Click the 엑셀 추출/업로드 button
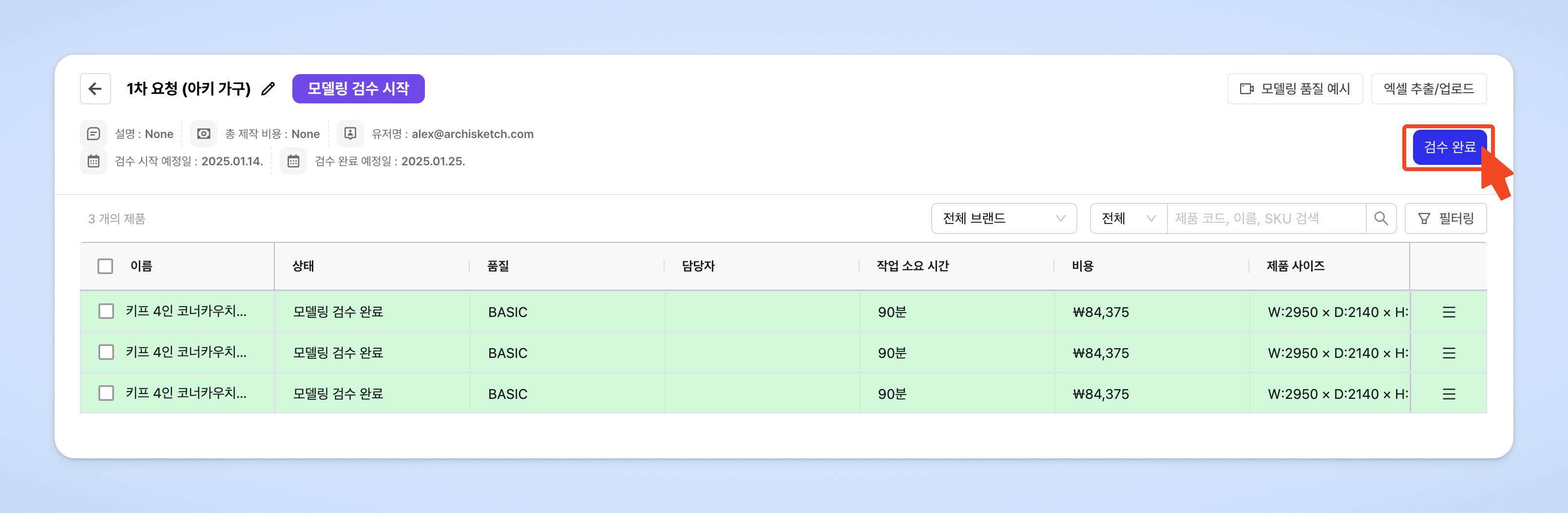The height and width of the screenshot is (513, 1568). point(1428,89)
